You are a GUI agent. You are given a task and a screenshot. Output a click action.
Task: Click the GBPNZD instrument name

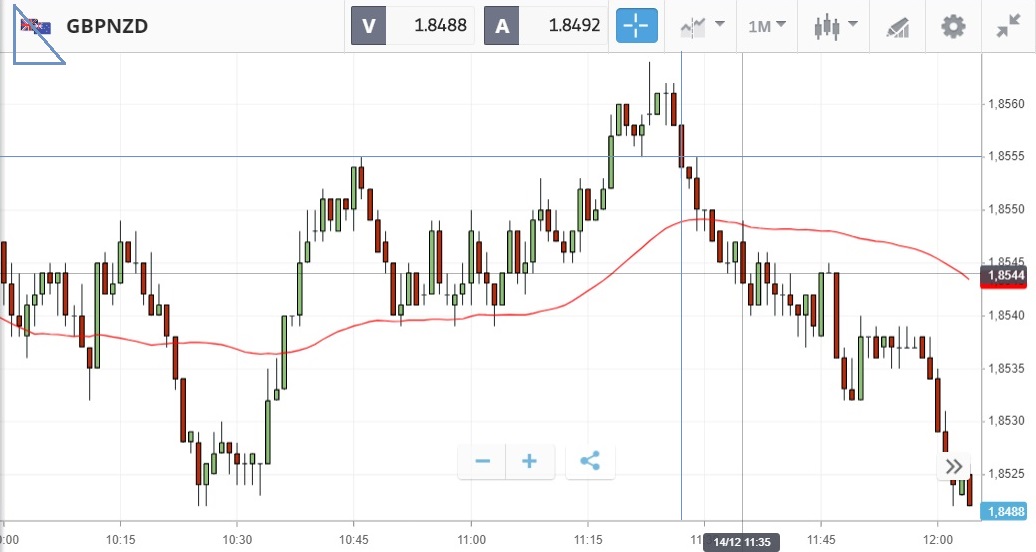(x=107, y=26)
